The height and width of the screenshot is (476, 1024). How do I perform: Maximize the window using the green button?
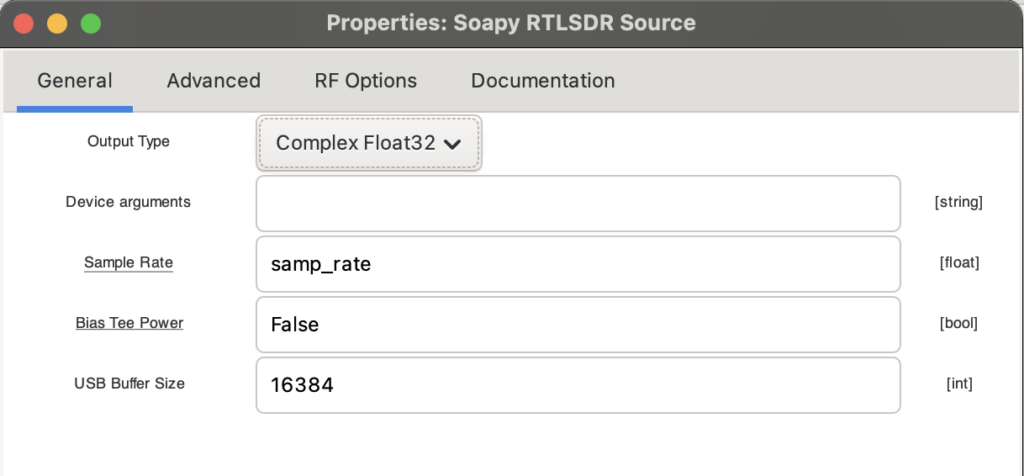pos(91,23)
